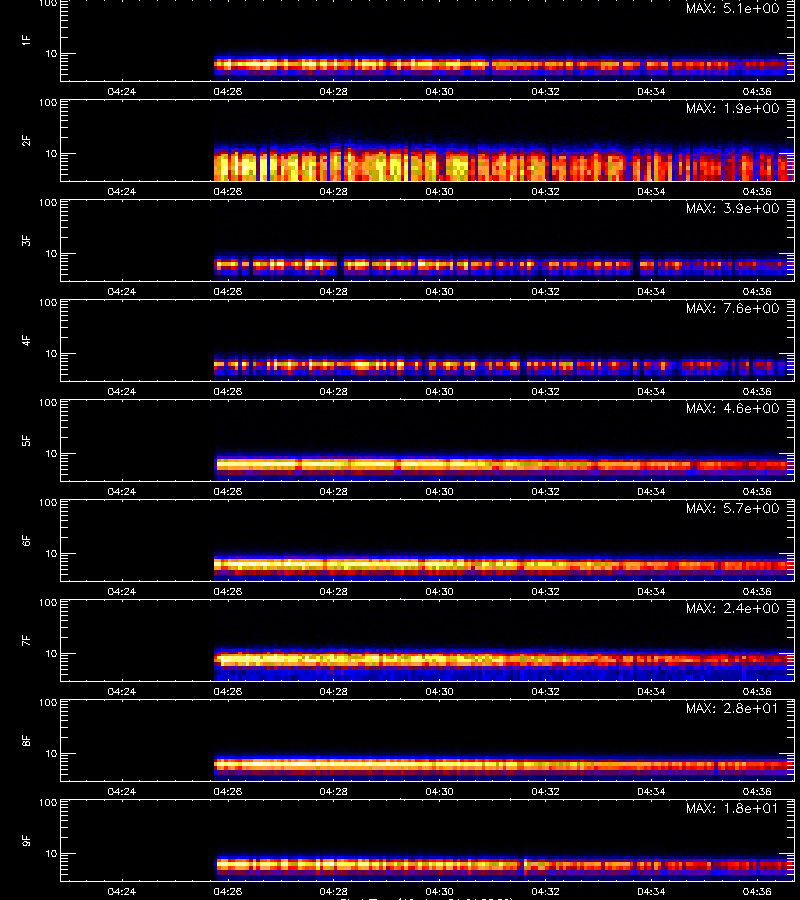Click the spectrogram band in the 5F panel
Screen dimensions: 800x900
click(x=504, y=465)
